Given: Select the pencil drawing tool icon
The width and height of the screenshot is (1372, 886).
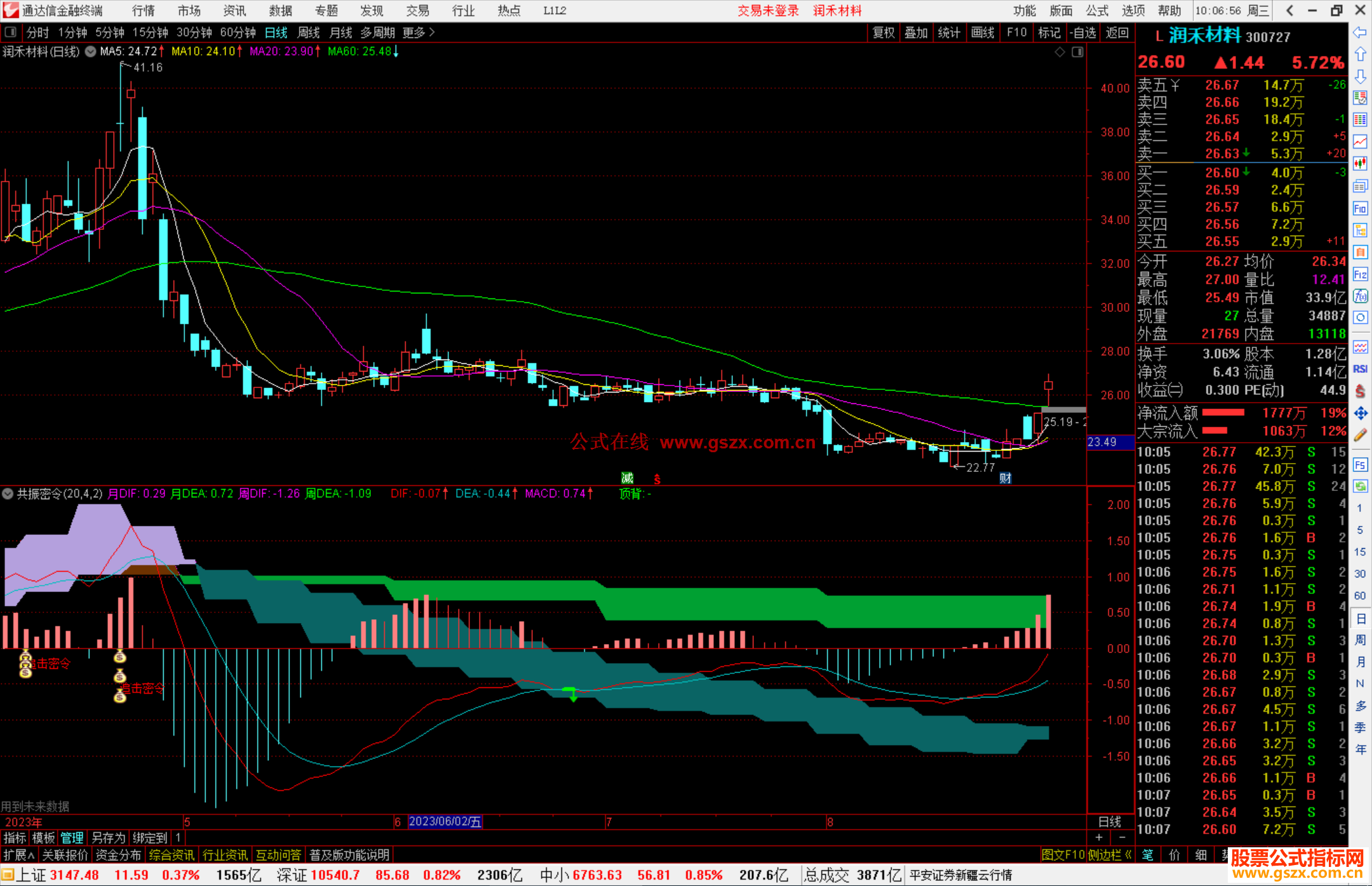Looking at the screenshot, I should point(1360,435).
